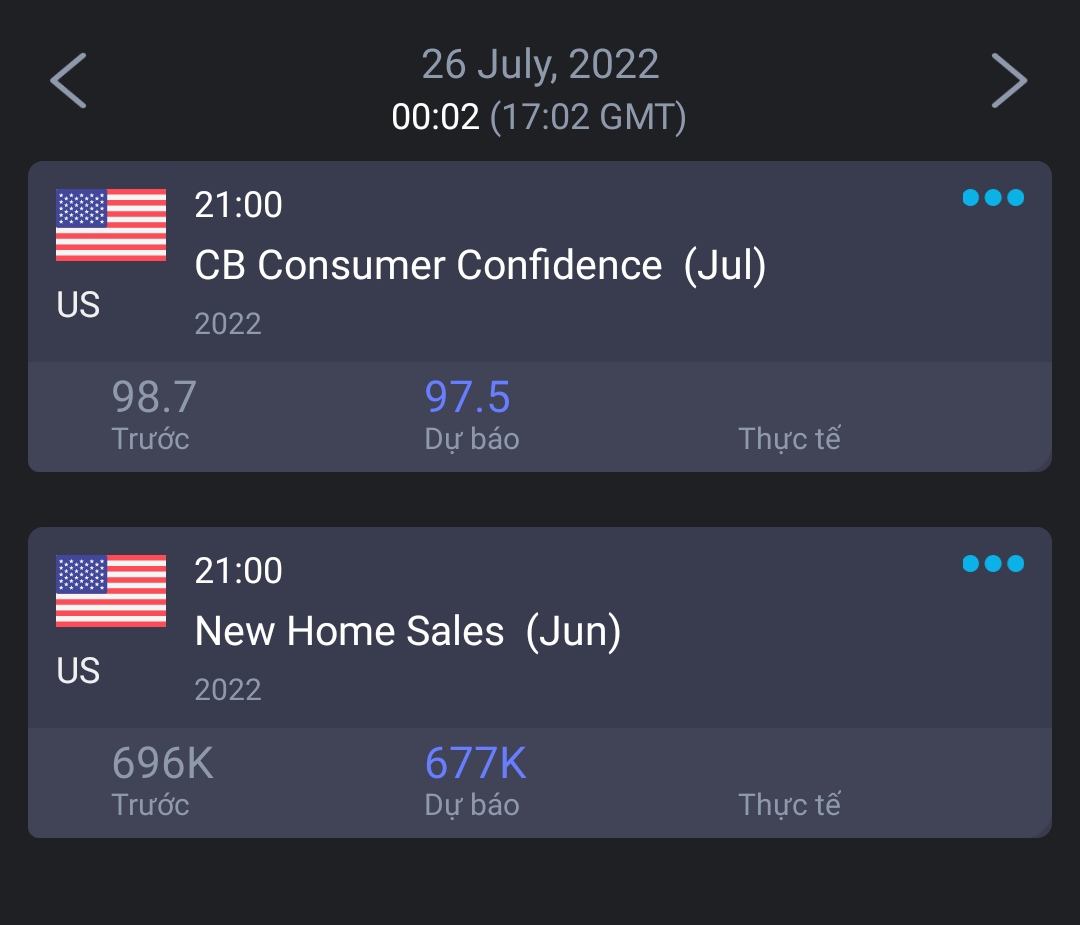Go to next day with right arrow
The height and width of the screenshot is (925, 1080).
pos(1009,80)
